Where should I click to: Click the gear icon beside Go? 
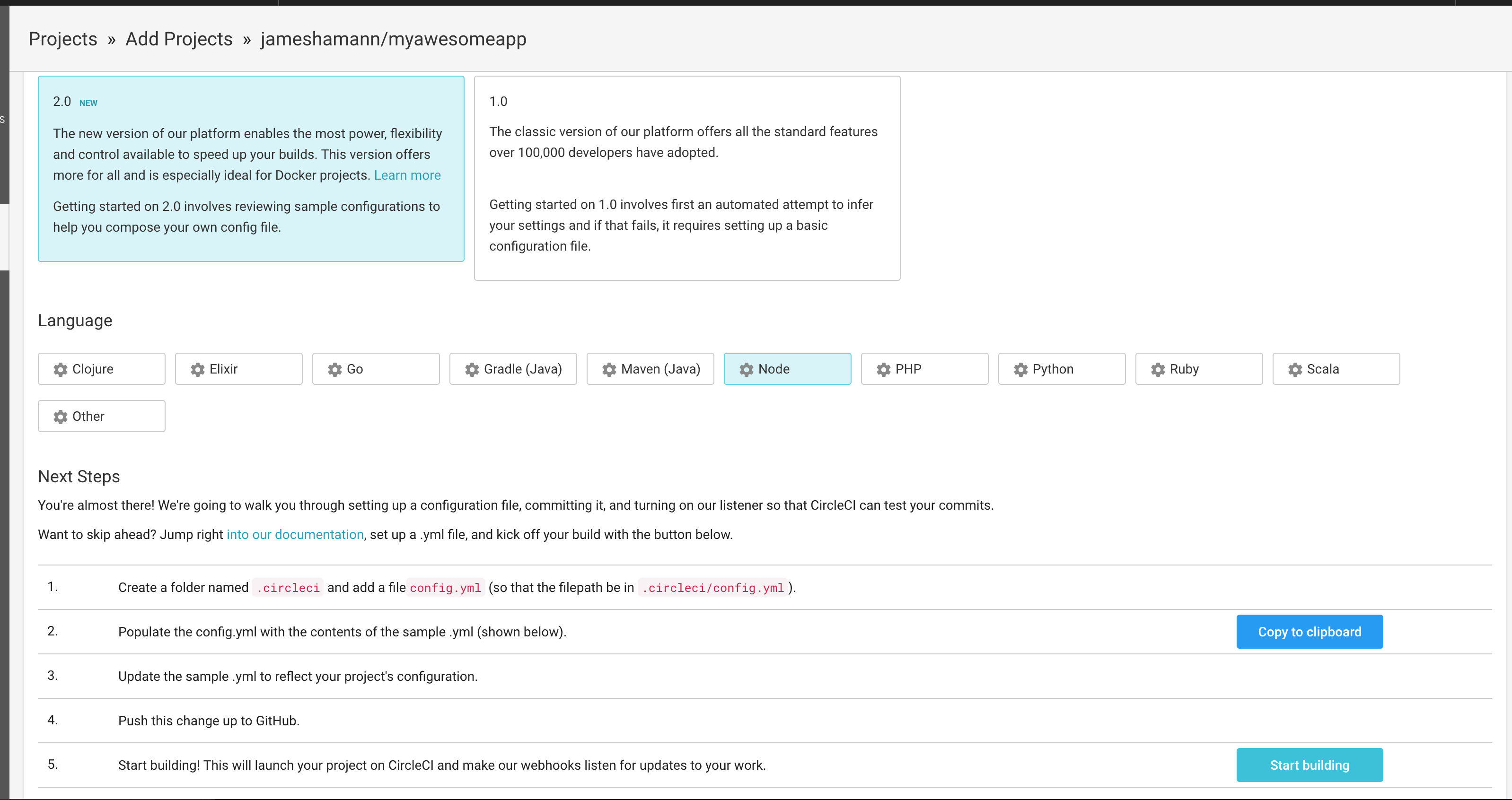[x=335, y=369]
